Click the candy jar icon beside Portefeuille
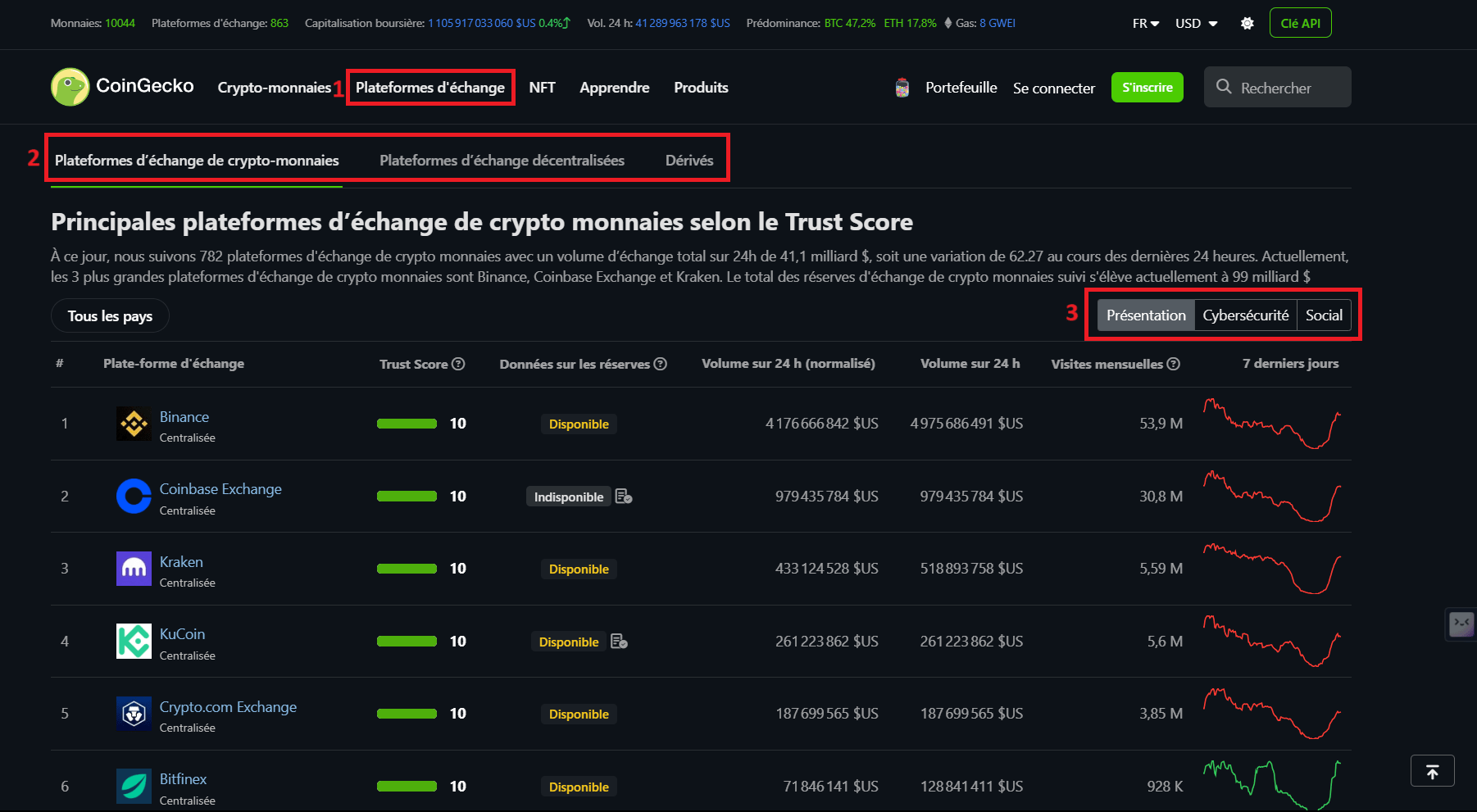Screen dimensions: 1477x812 click(902, 88)
